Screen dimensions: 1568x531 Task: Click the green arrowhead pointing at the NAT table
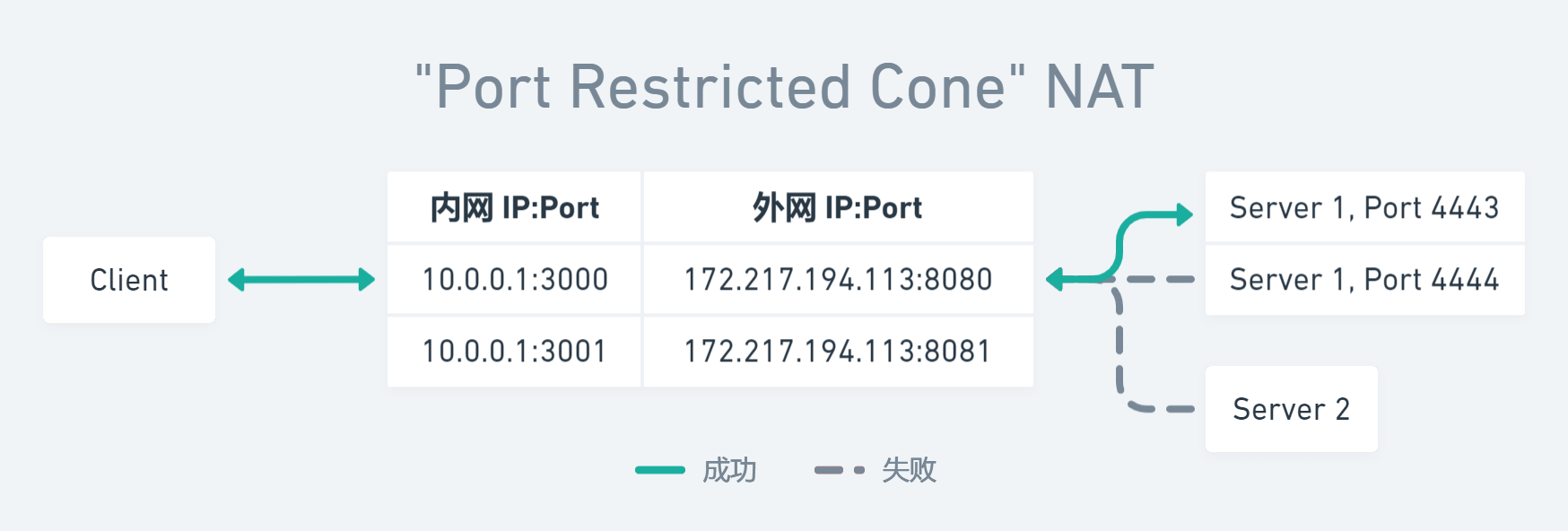(x=1056, y=280)
